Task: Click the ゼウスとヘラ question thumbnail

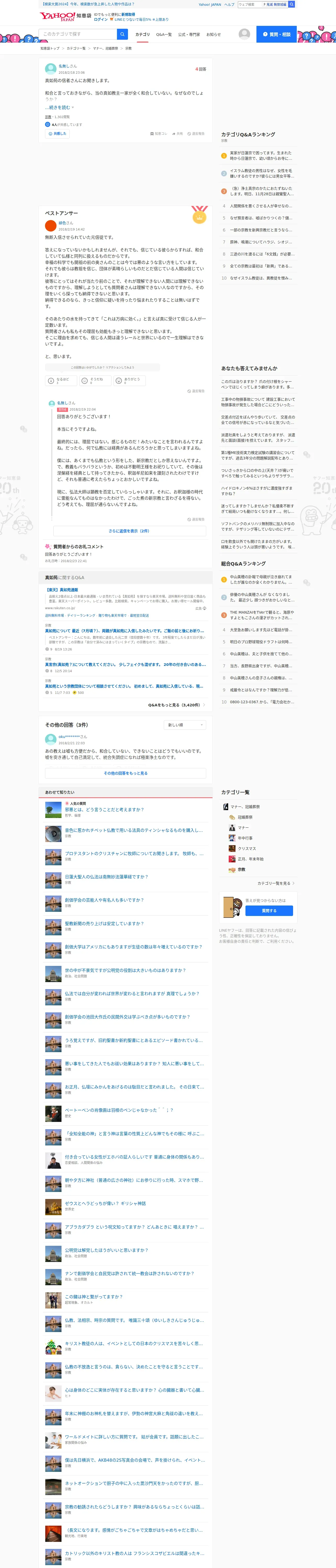Action: tap(53, 1208)
